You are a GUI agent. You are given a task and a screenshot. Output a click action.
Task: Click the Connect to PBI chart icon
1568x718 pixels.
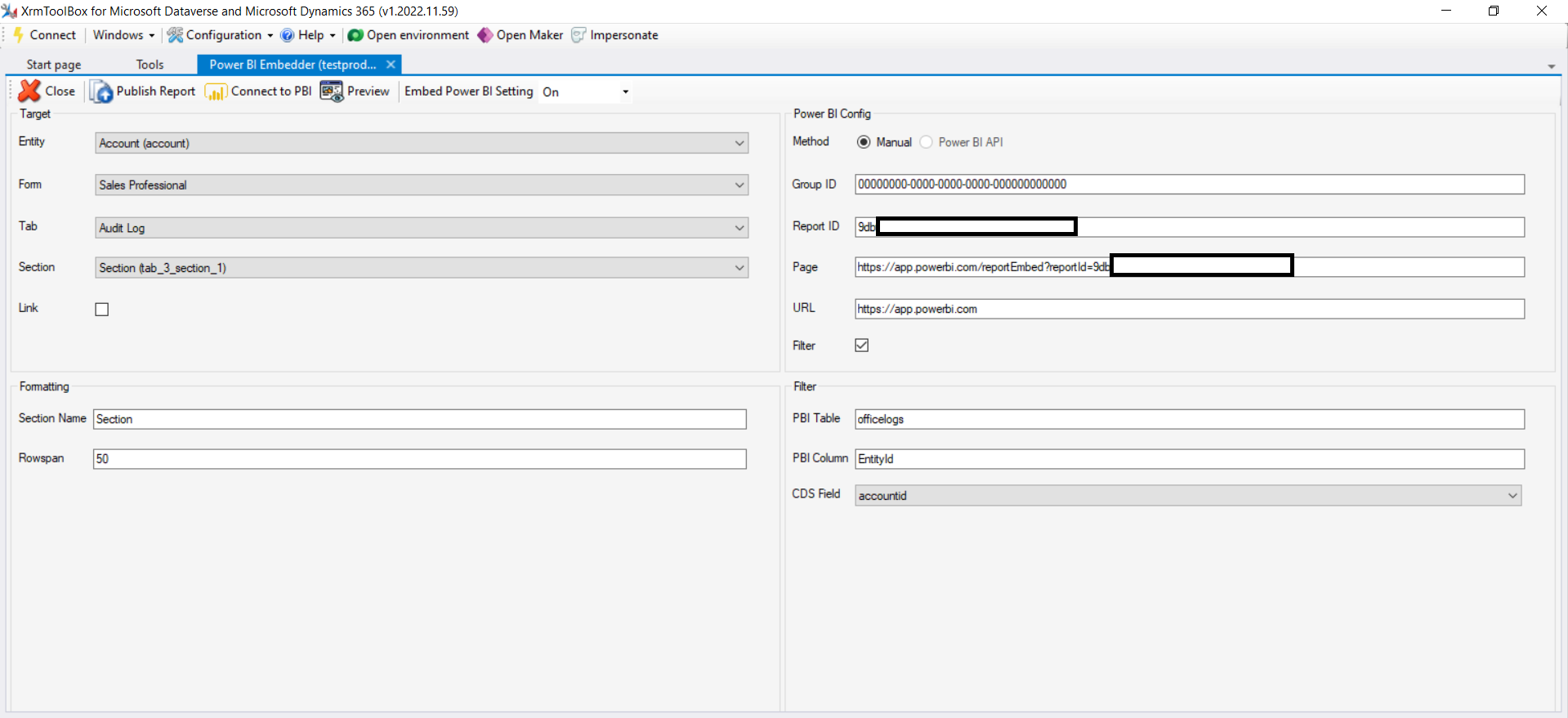coord(216,92)
